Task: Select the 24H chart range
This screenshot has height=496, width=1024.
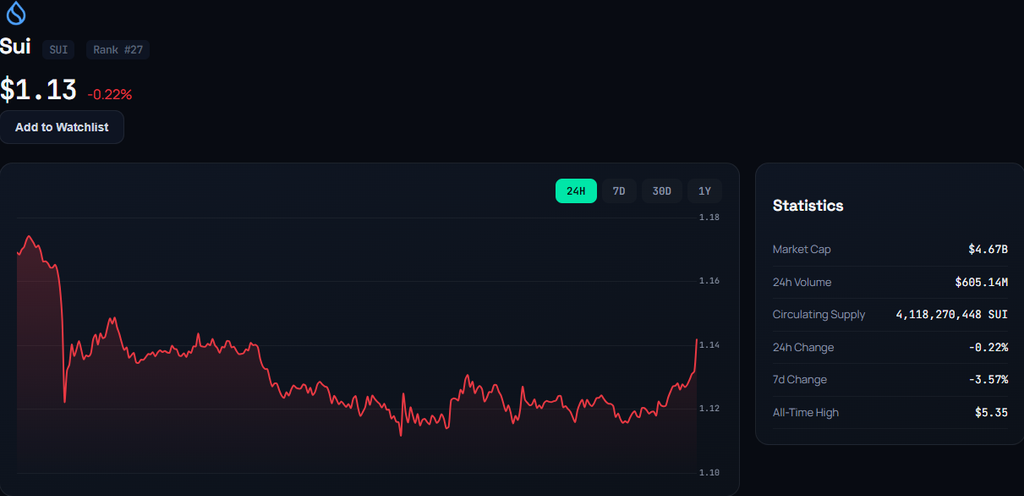Action: pyautogui.click(x=576, y=191)
